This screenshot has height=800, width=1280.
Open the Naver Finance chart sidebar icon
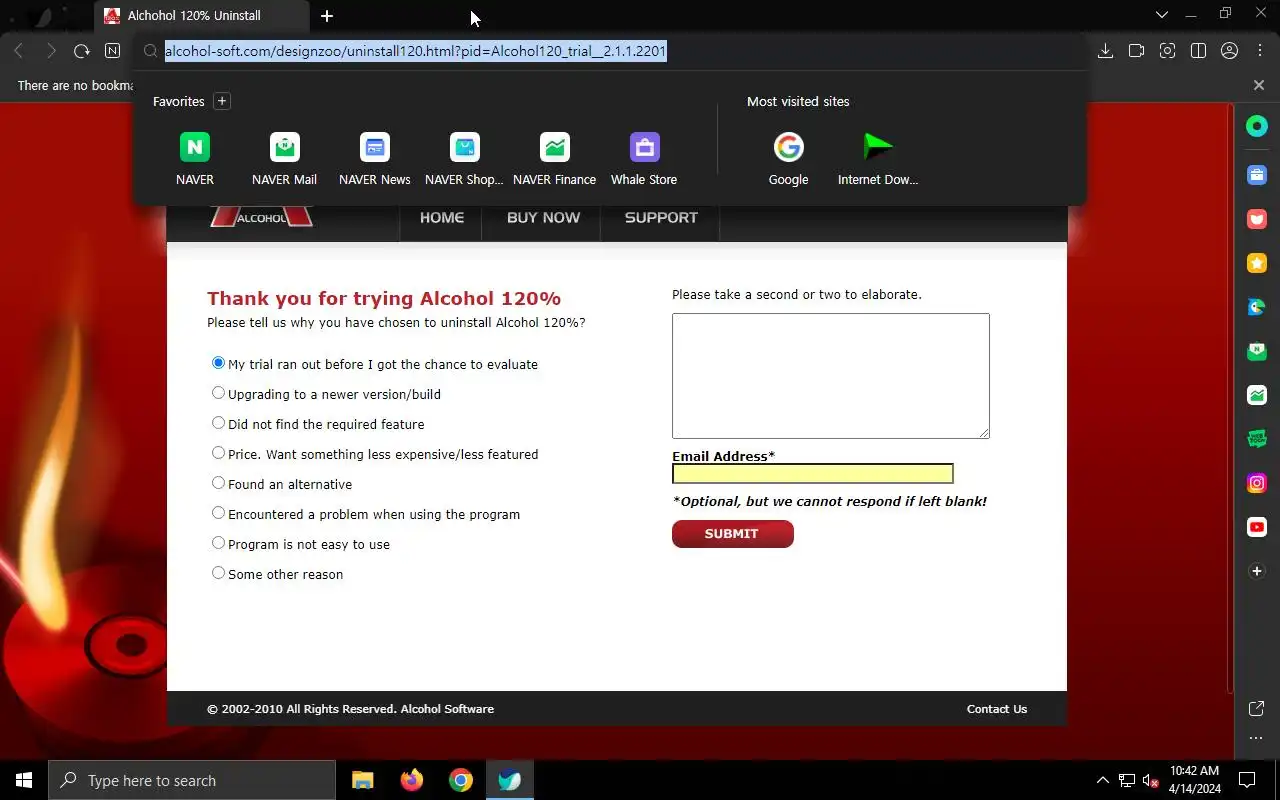tap(1257, 395)
